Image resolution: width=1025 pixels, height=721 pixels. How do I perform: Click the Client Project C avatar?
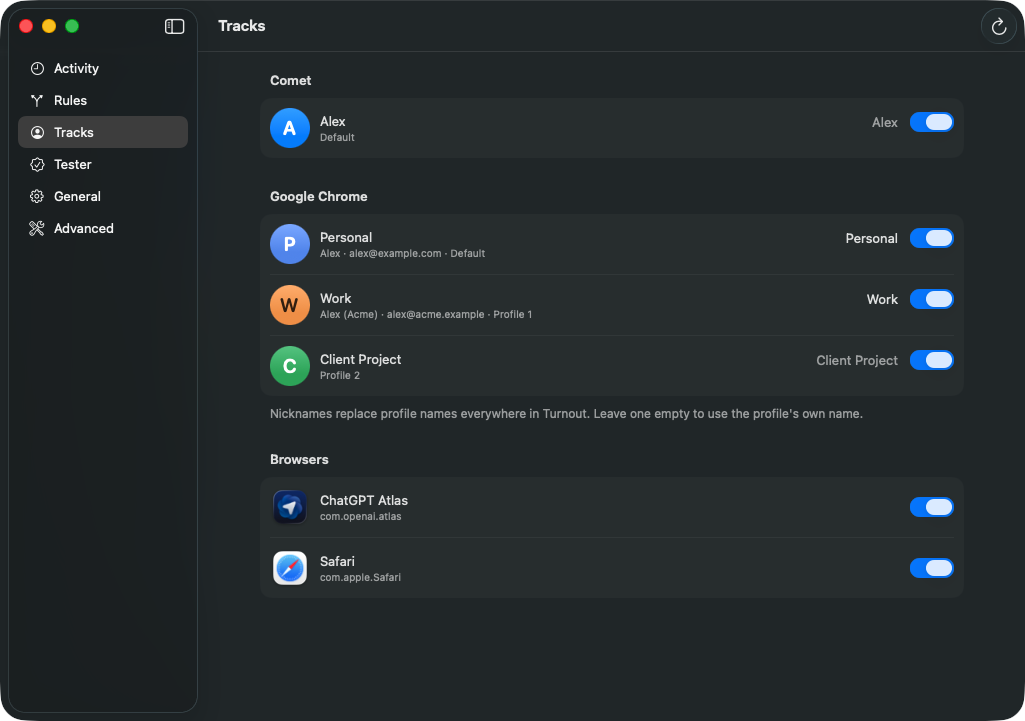[290, 366]
